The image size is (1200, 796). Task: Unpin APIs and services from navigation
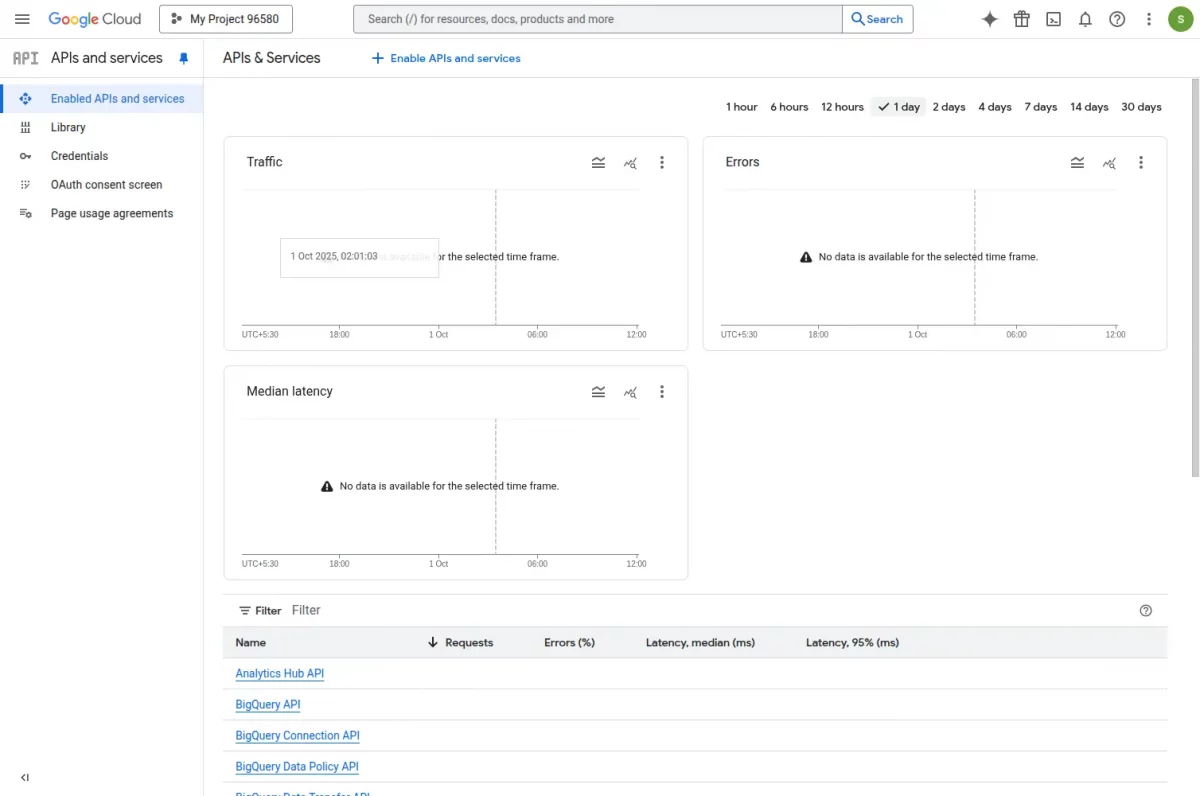[183, 59]
